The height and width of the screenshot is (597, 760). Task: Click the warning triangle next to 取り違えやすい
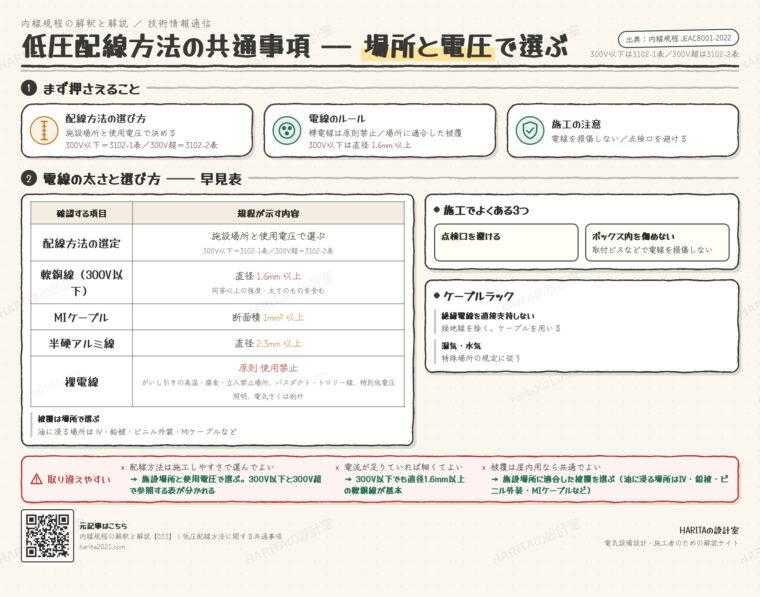coord(36,479)
